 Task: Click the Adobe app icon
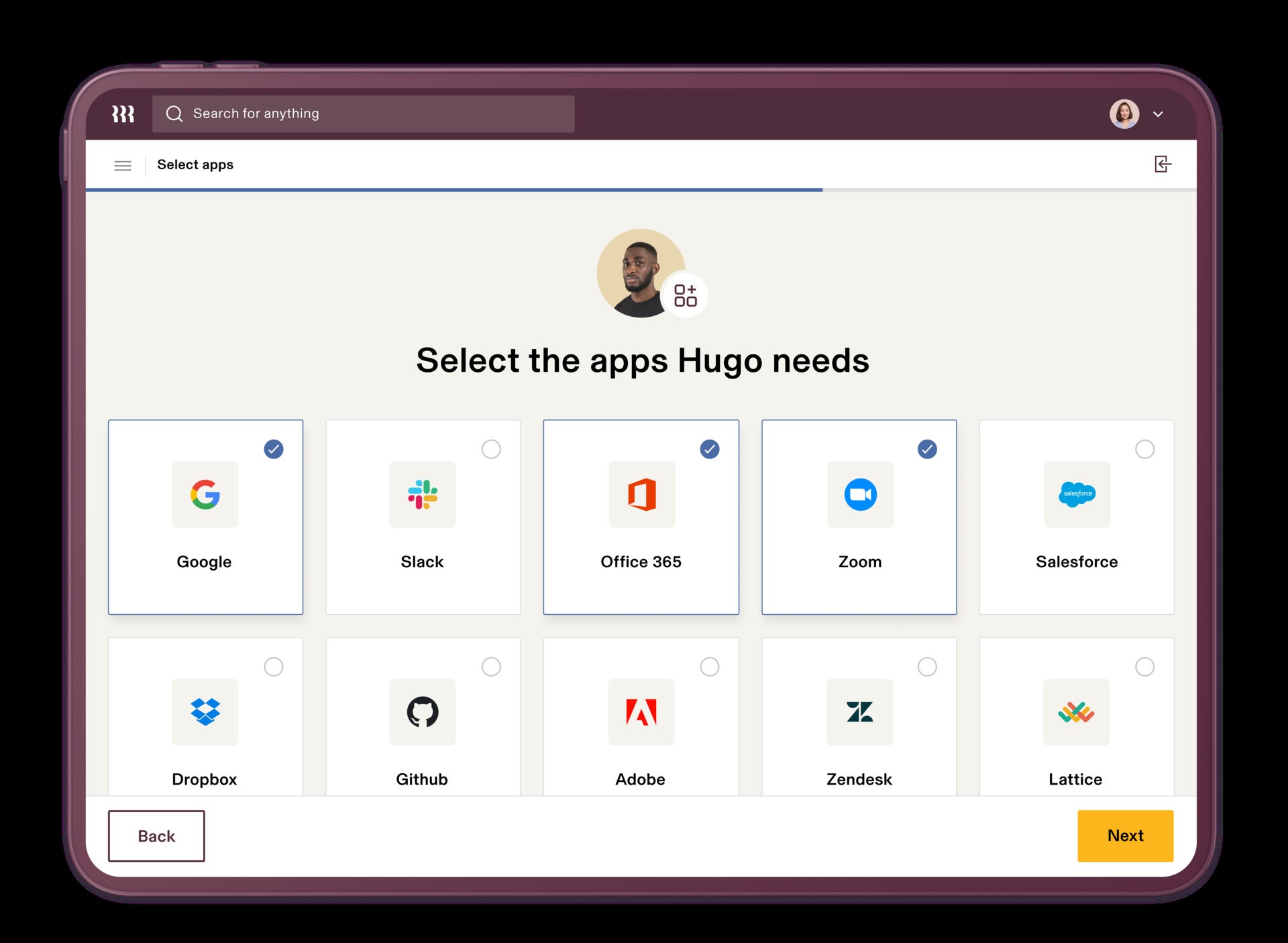[641, 713]
